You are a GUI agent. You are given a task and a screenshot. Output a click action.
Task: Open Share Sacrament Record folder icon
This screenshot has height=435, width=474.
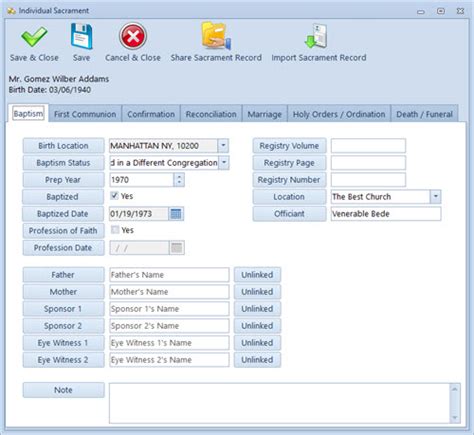click(216, 36)
